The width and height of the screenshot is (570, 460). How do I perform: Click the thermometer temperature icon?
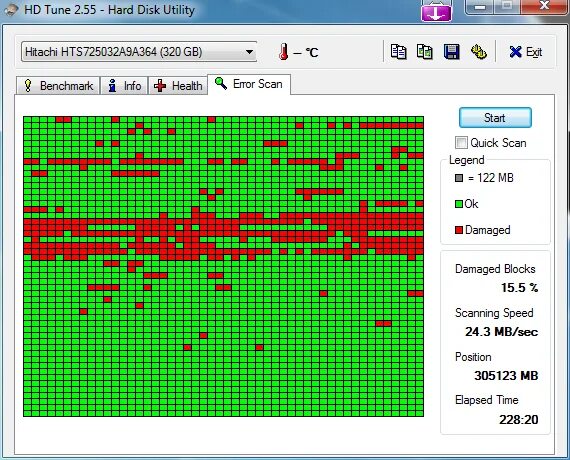point(284,52)
